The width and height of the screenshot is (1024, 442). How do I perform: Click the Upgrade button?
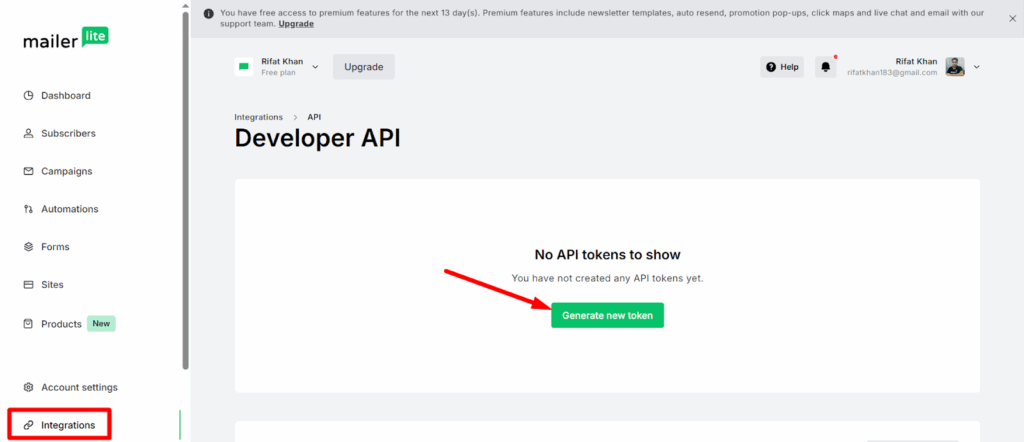point(364,67)
